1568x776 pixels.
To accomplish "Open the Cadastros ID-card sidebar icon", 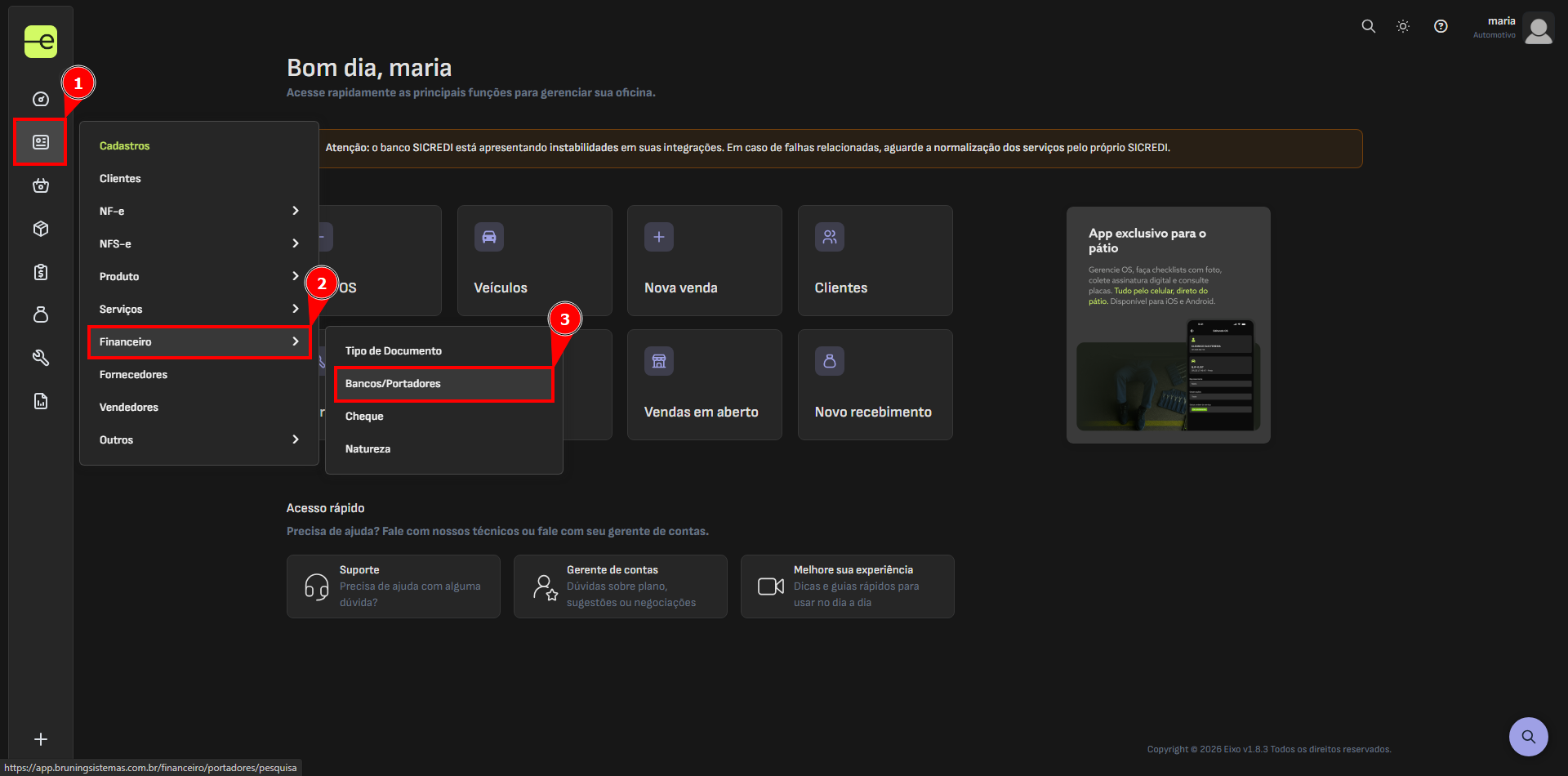I will pyautogui.click(x=41, y=142).
